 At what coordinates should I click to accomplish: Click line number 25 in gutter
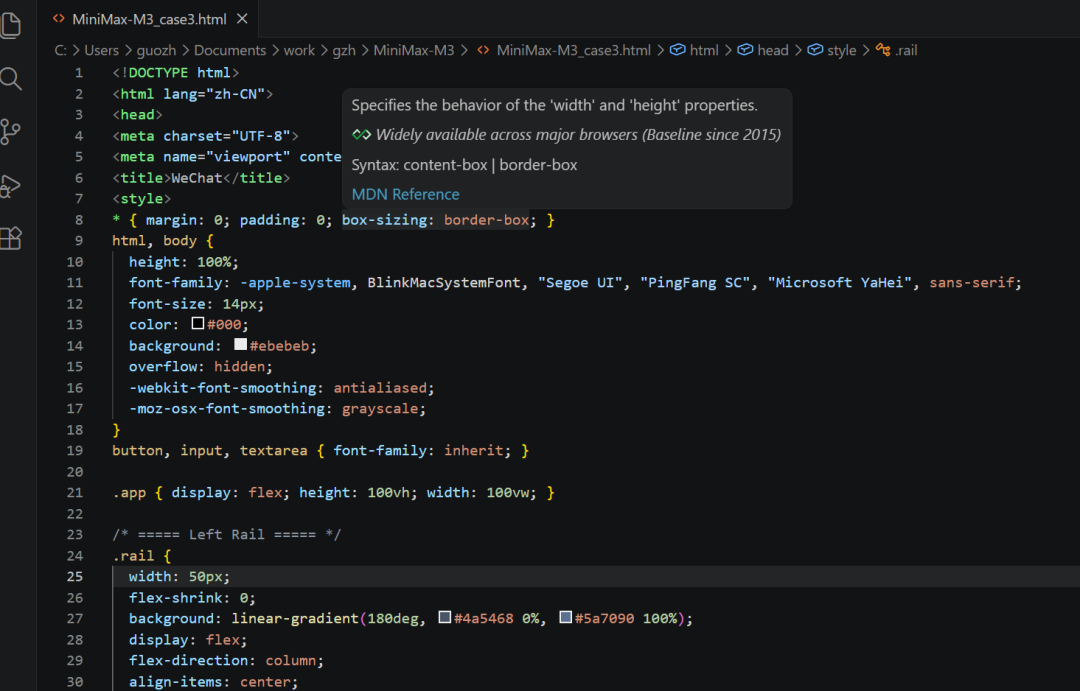pyautogui.click(x=74, y=577)
